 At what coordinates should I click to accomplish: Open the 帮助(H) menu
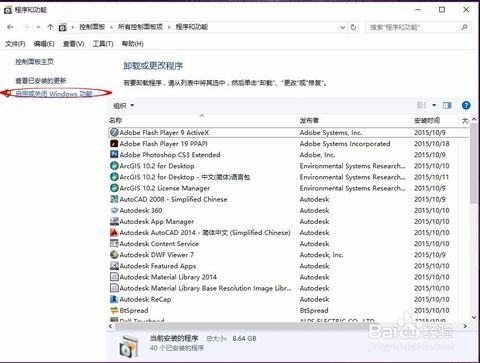tap(132, 44)
